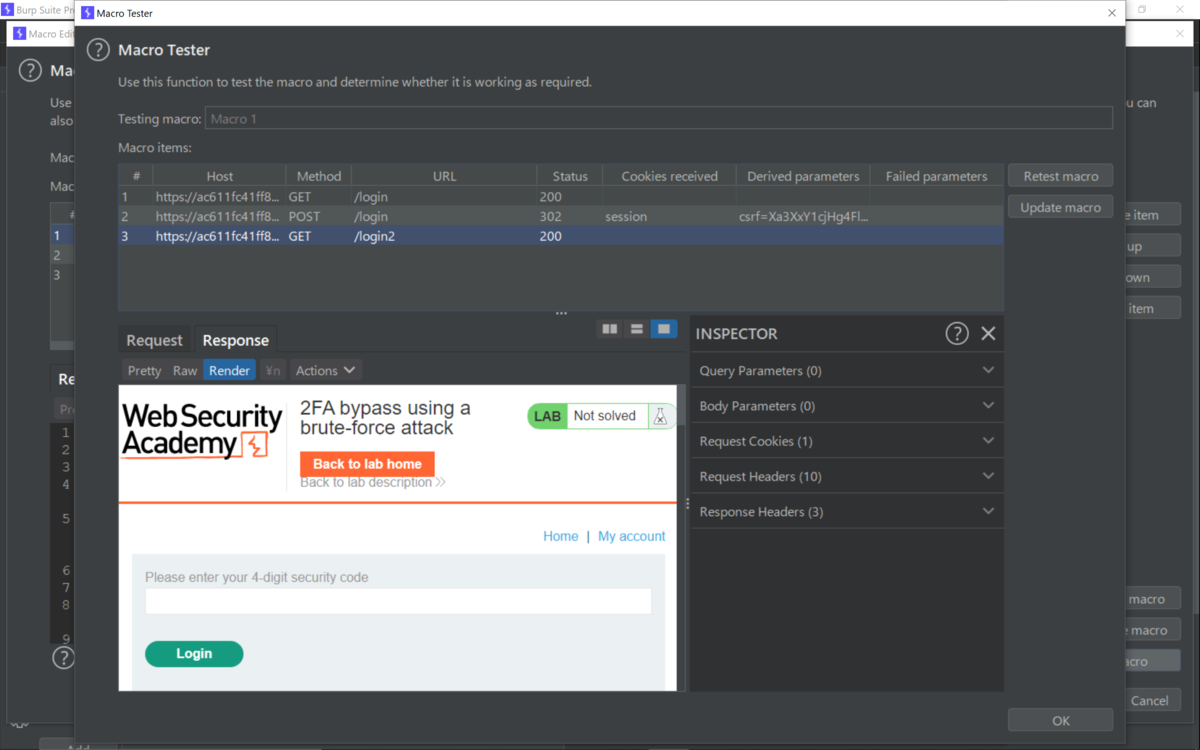
Task: Open the Actions dropdown menu
Action: [x=325, y=370]
